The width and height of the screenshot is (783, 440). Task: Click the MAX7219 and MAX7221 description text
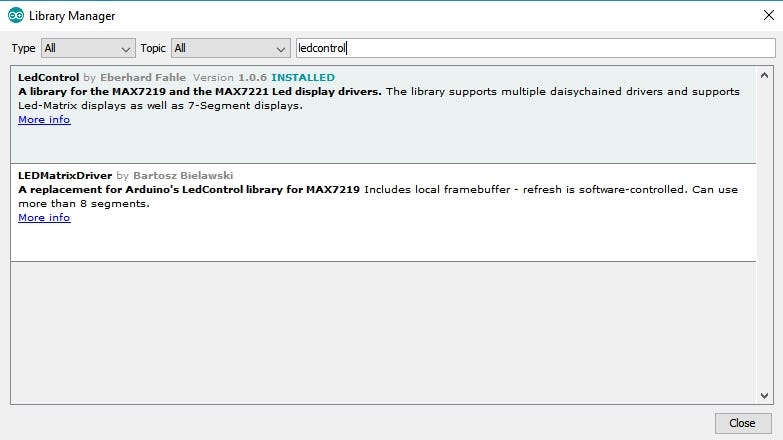click(x=200, y=91)
